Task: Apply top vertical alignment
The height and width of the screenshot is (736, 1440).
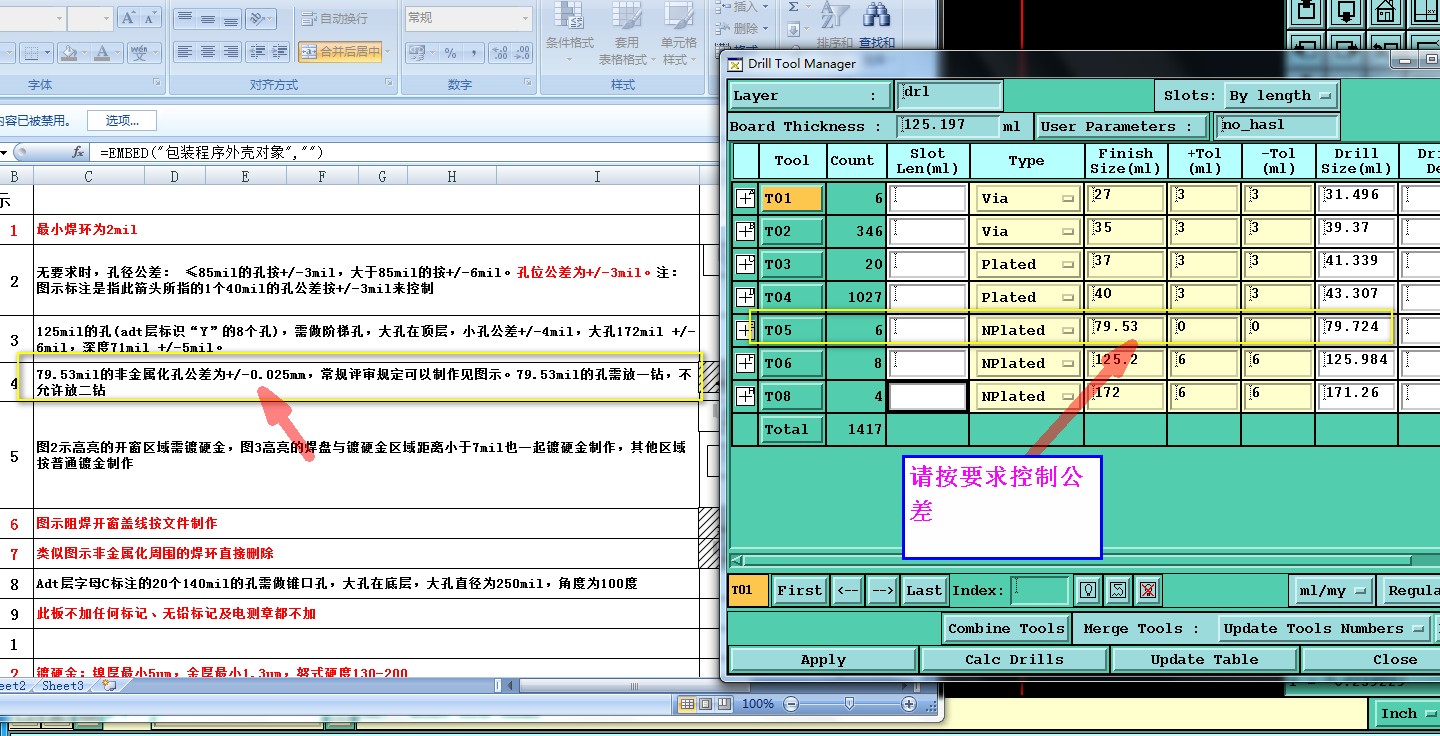Action: click(184, 18)
